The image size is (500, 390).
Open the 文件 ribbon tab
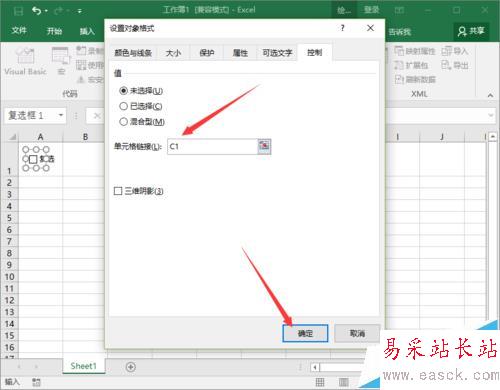(19, 31)
